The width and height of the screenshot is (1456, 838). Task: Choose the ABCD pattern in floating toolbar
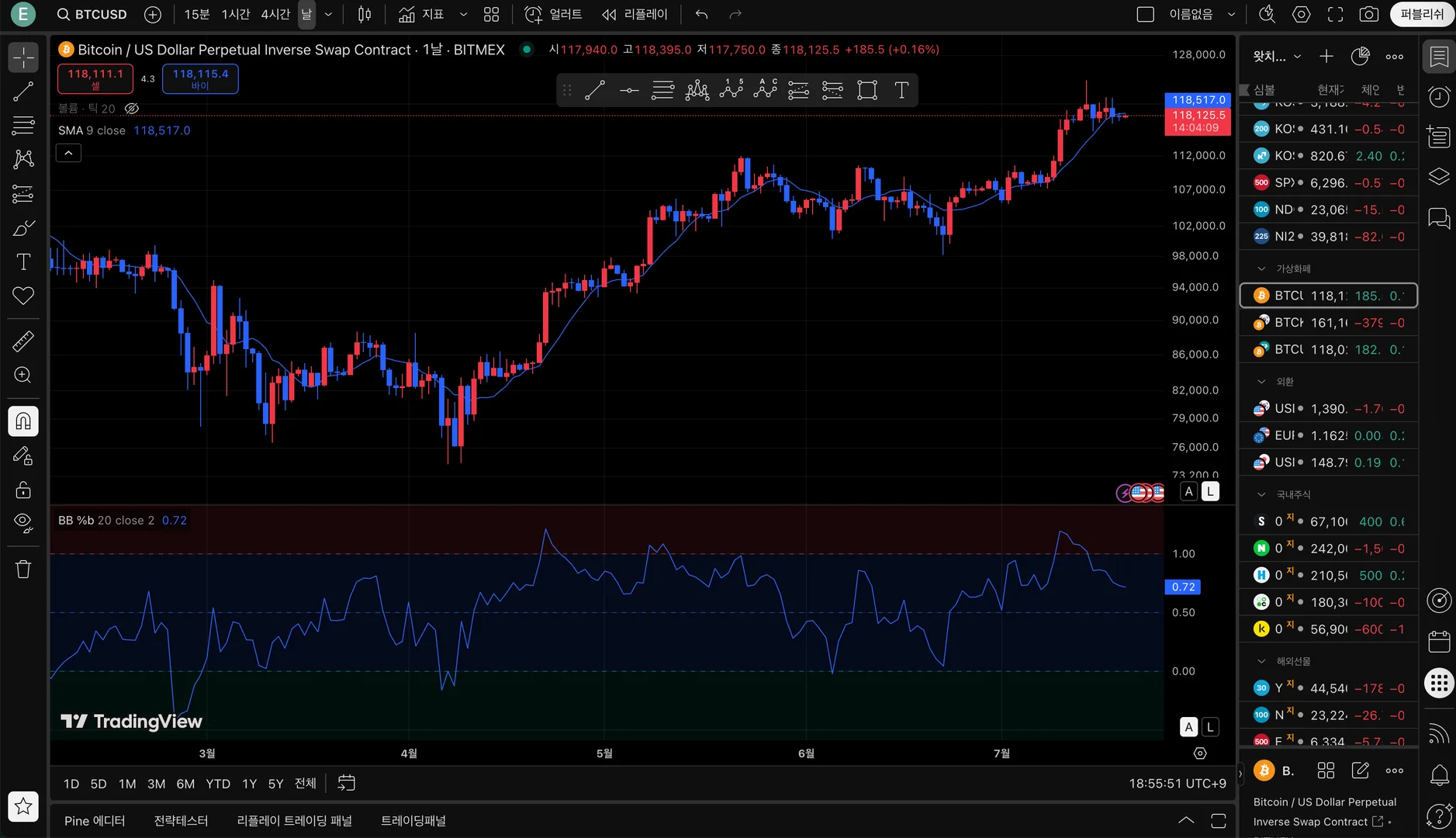tap(765, 90)
